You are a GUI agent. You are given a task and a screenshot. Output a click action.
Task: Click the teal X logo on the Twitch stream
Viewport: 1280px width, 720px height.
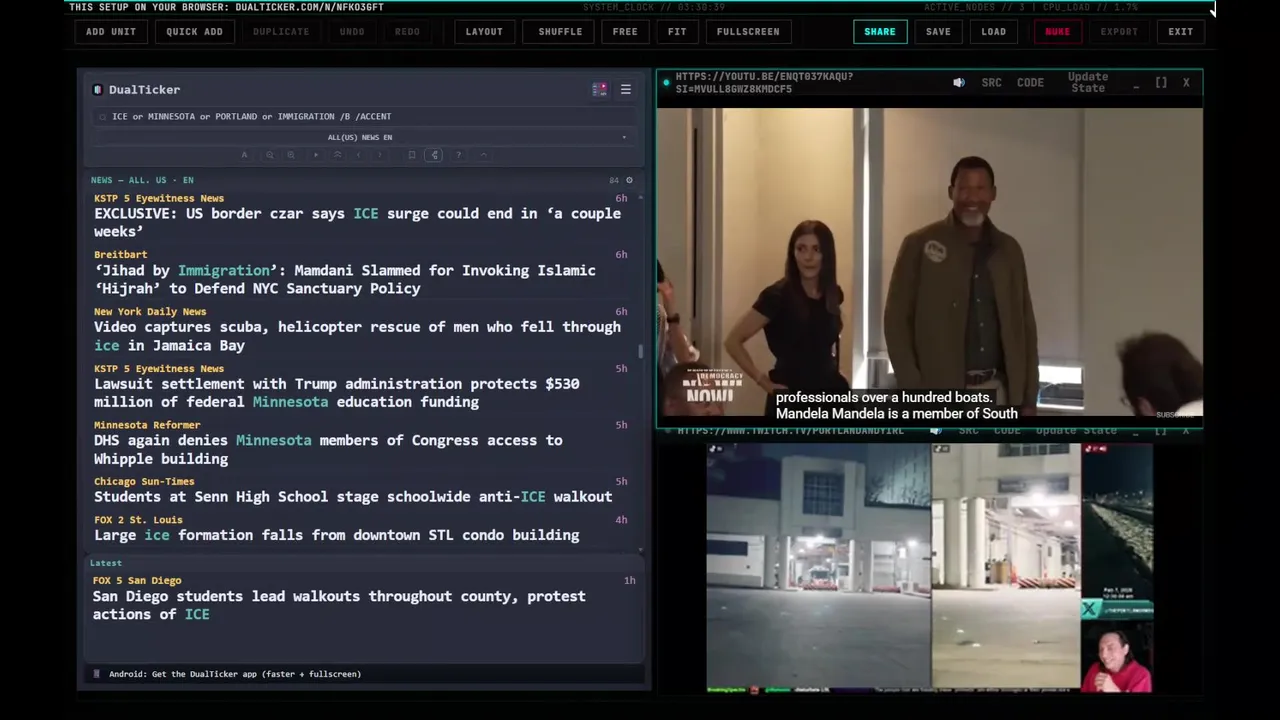click(x=1088, y=608)
